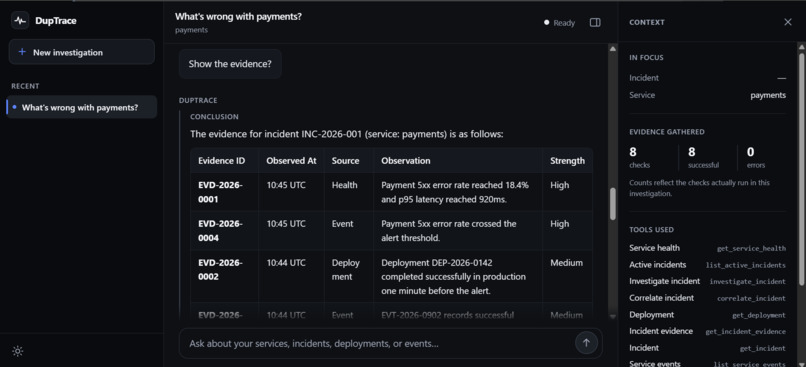Click the Strength column header
The image size is (806, 367).
567,160
